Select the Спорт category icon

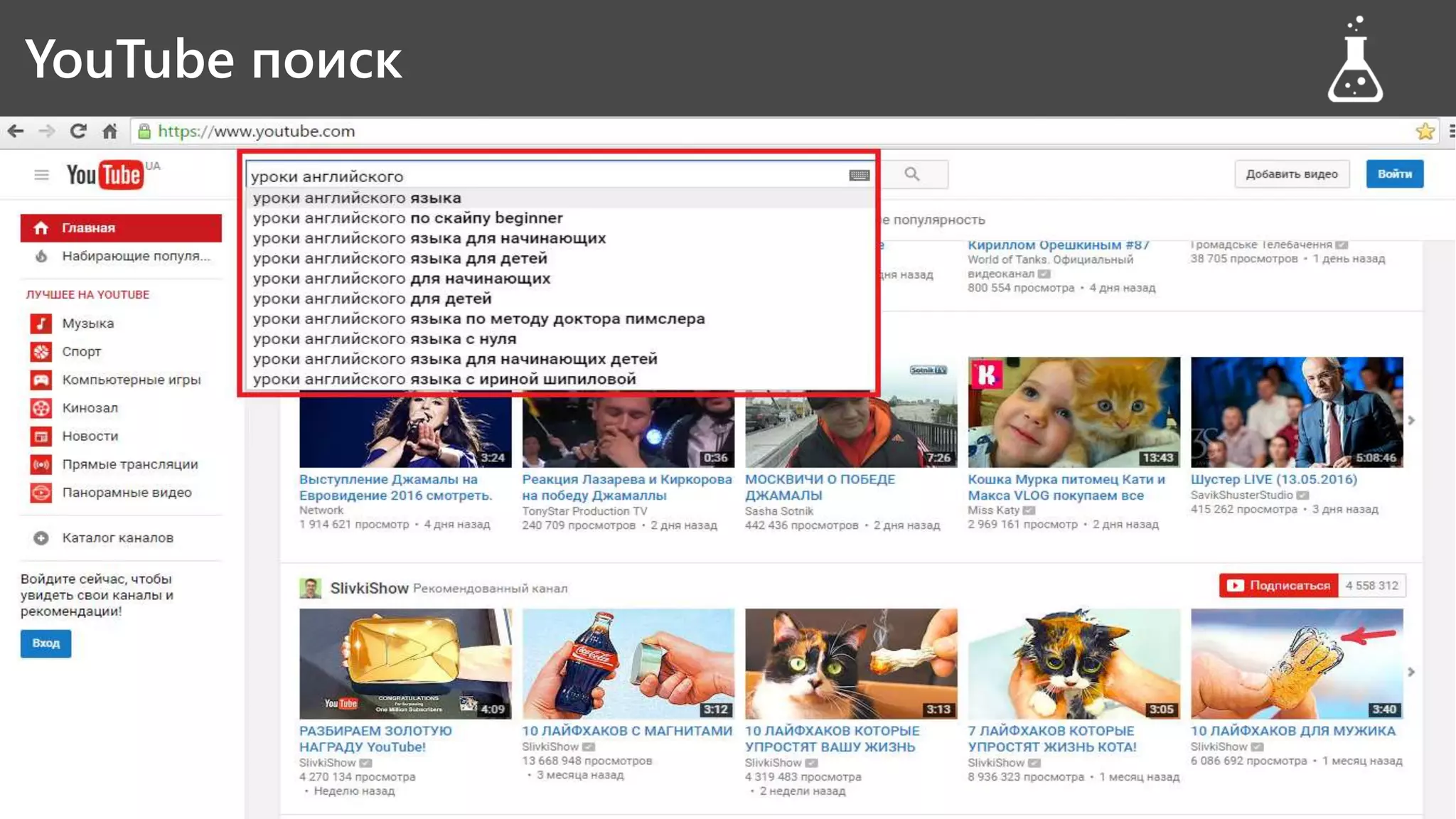coord(41,351)
